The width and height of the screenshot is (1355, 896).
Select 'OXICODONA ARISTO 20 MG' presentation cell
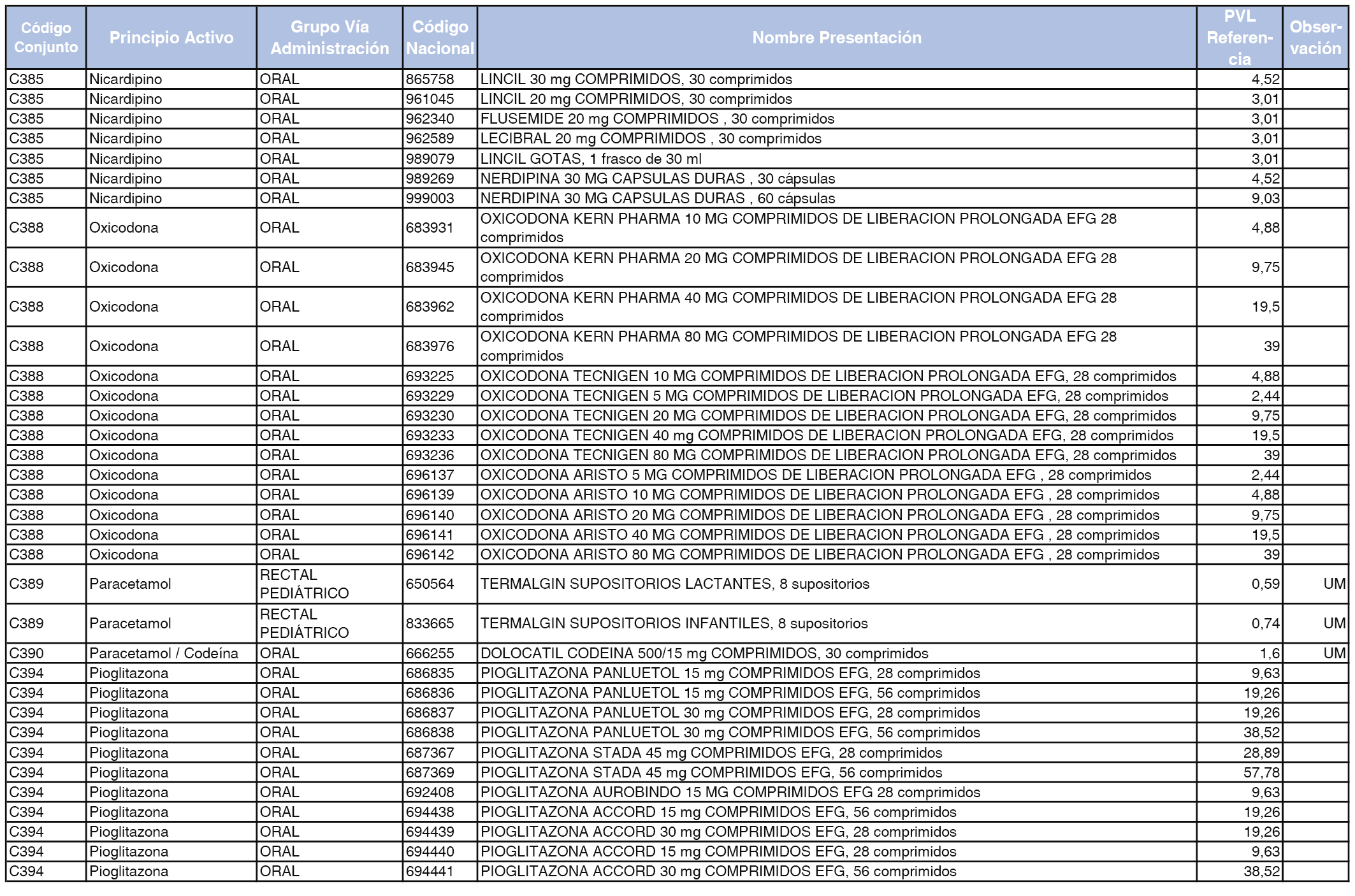coord(837,515)
